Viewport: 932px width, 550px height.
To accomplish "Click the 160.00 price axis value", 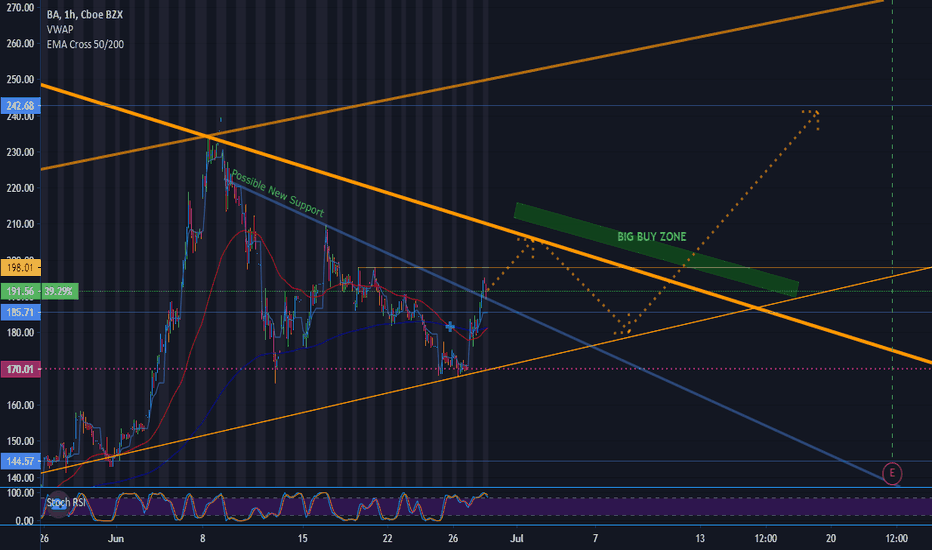I will tap(20, 405).
